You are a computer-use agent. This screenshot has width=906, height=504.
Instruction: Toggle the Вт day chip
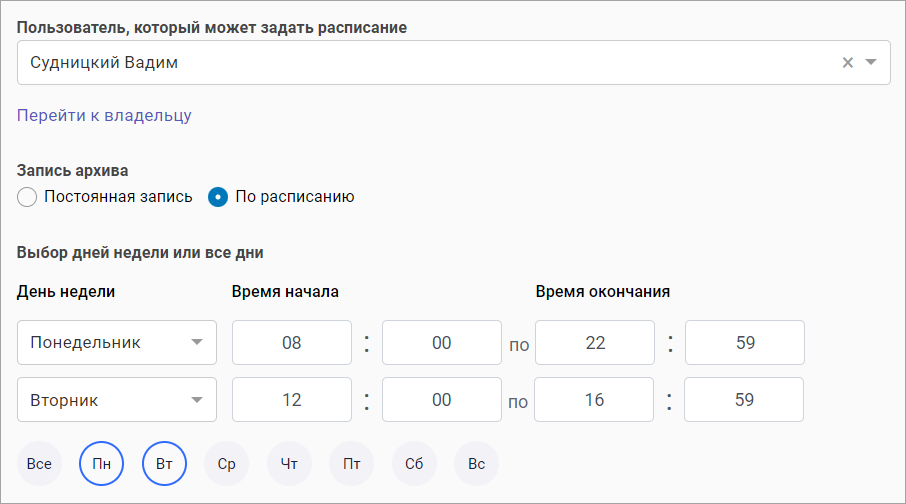point(165,464)
